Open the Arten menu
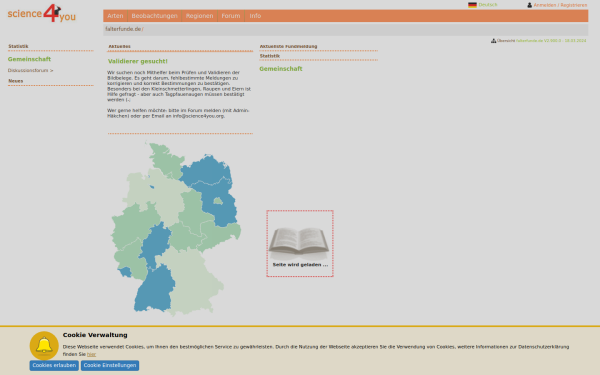This screenshot has width=600, height=375. click(x=115, y=16)
